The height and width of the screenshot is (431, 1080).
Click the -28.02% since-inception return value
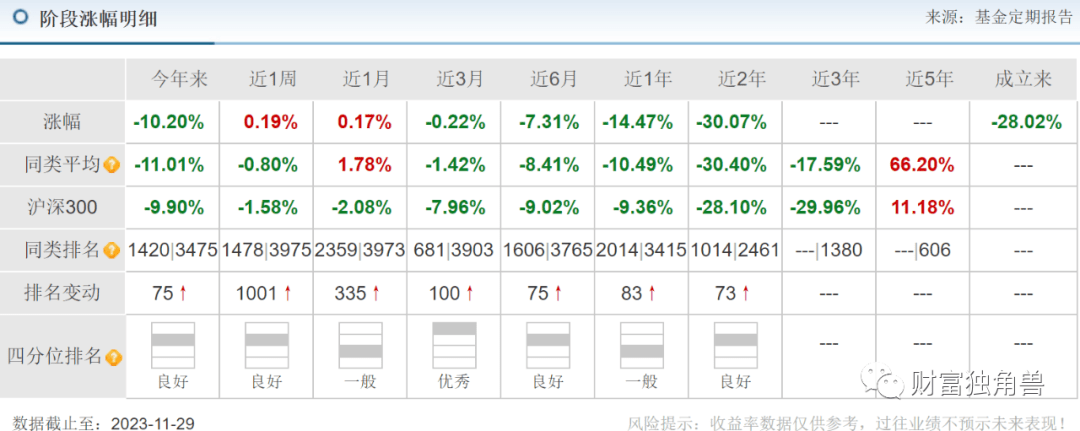click(x=1026, y=123)
